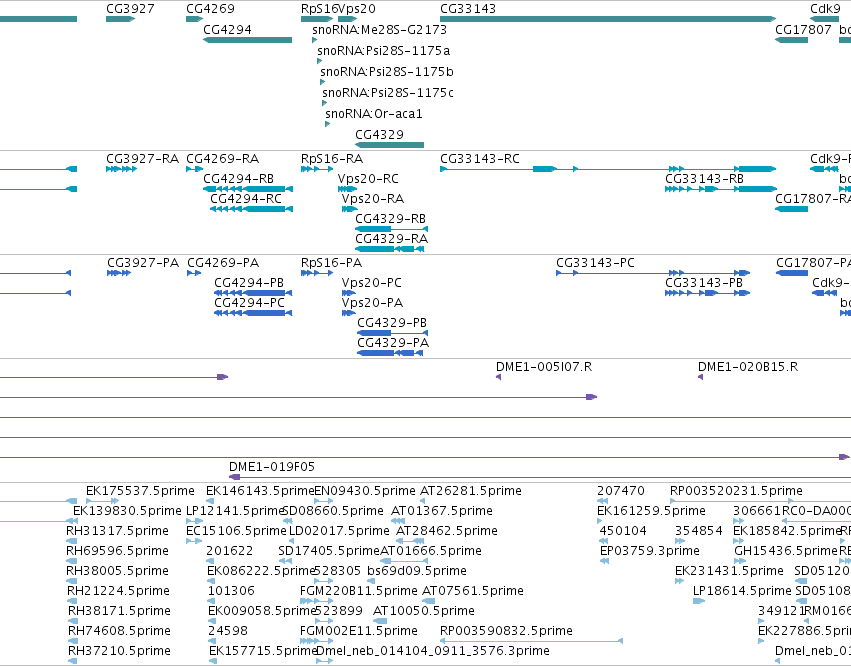This screenshot has width=851, height=666.
Task: Click the Dmel_neb_014104_0911_3576.3prime label
Action: click(x=433, y=651)
